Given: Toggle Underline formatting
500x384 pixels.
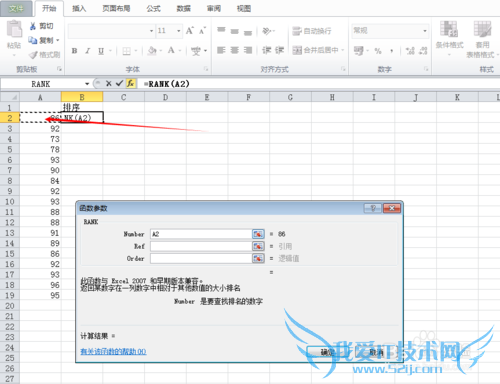Looking at the screenshot, I should pos(101,51).
